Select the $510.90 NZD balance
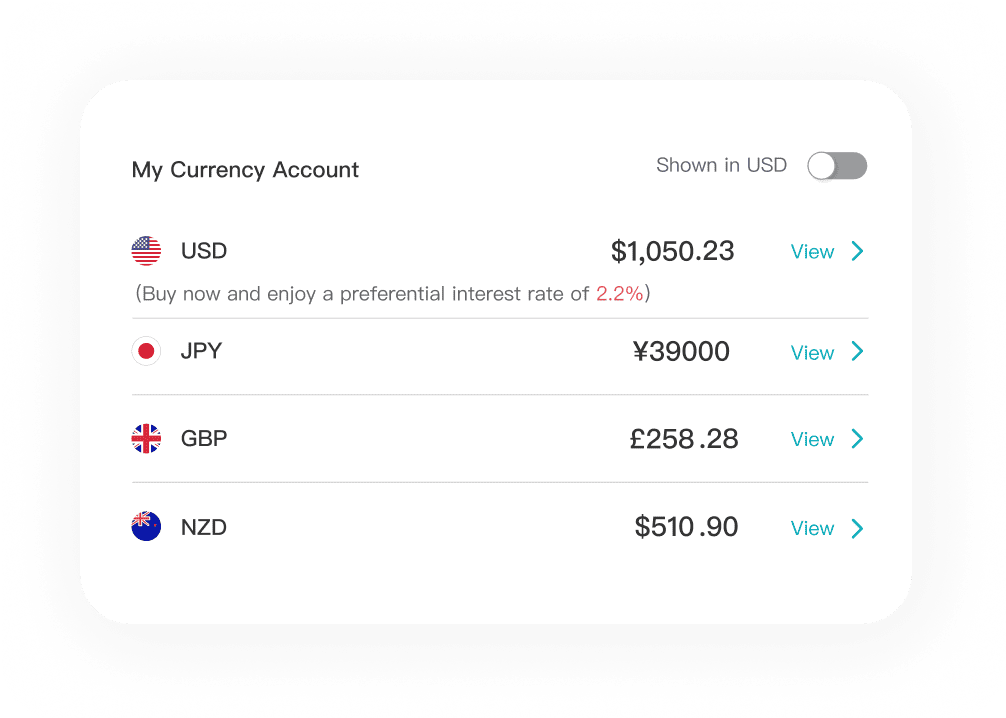This screenshot has width=1006, height=718. point(686,527)
